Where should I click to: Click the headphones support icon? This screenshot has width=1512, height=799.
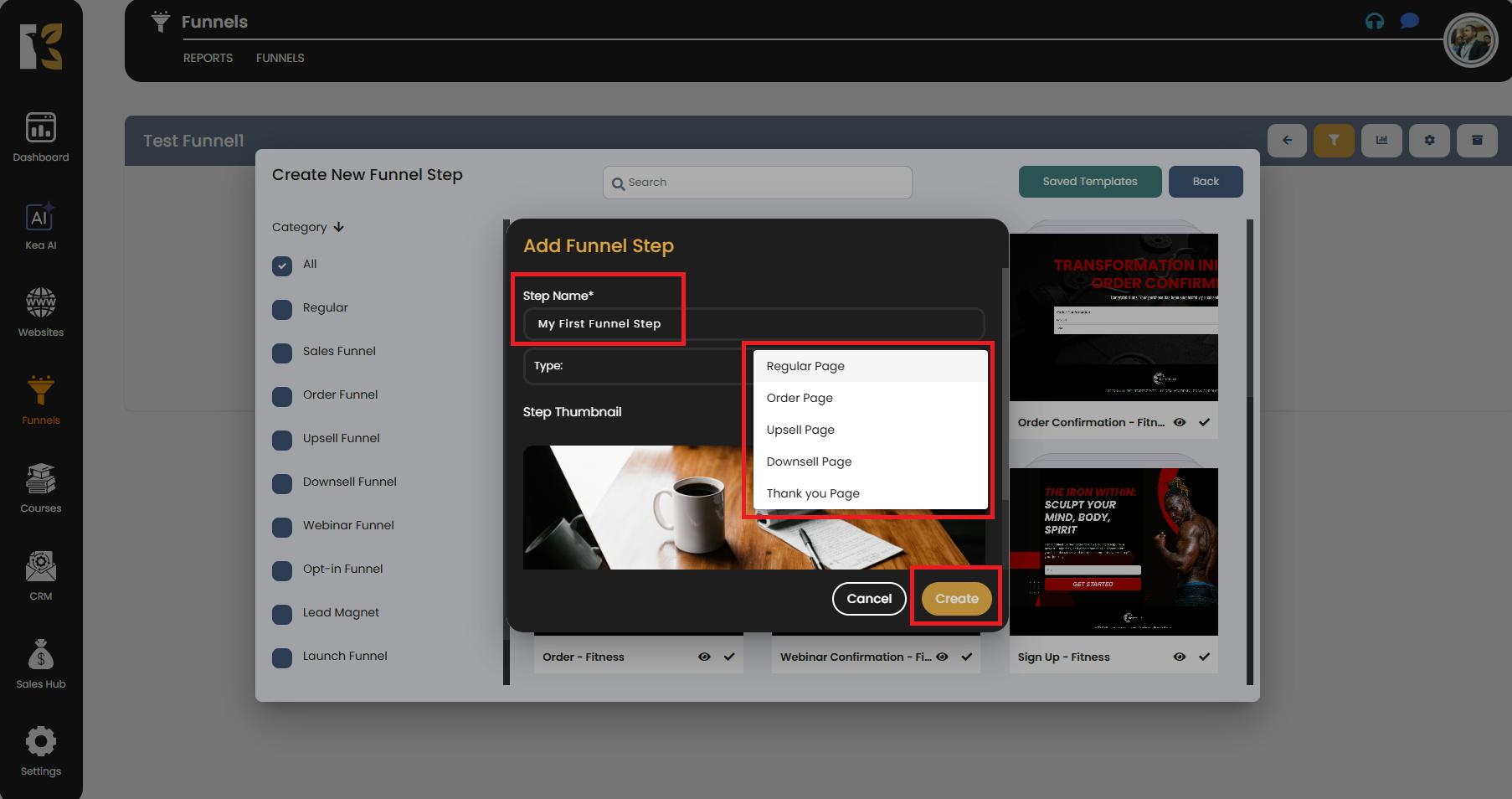click(1374, 22)
